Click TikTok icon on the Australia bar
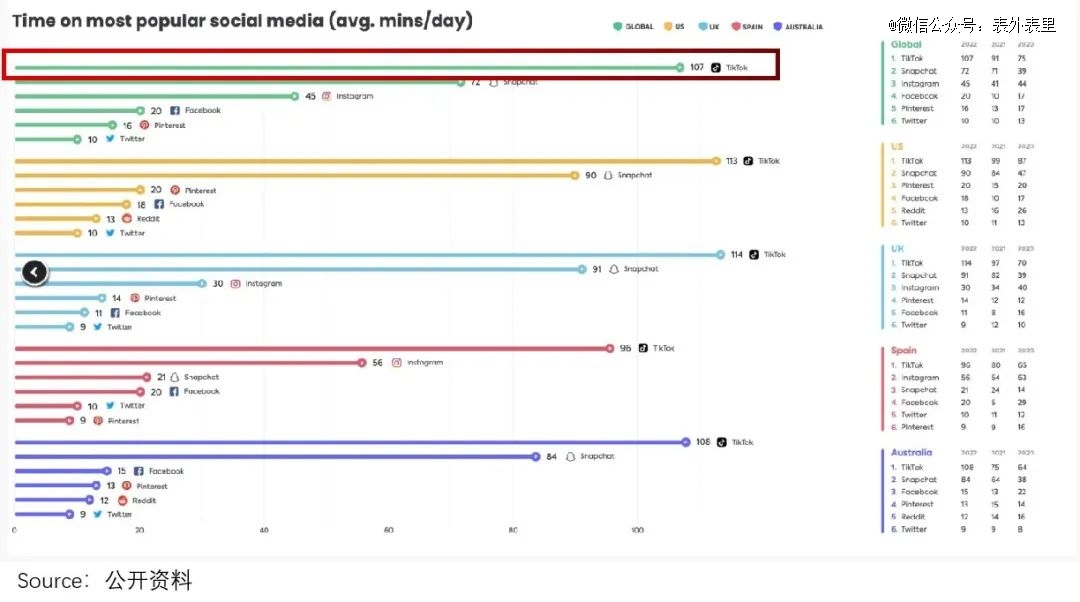The width and height of the screenshot is (1080, 602). tap(721, 442)
